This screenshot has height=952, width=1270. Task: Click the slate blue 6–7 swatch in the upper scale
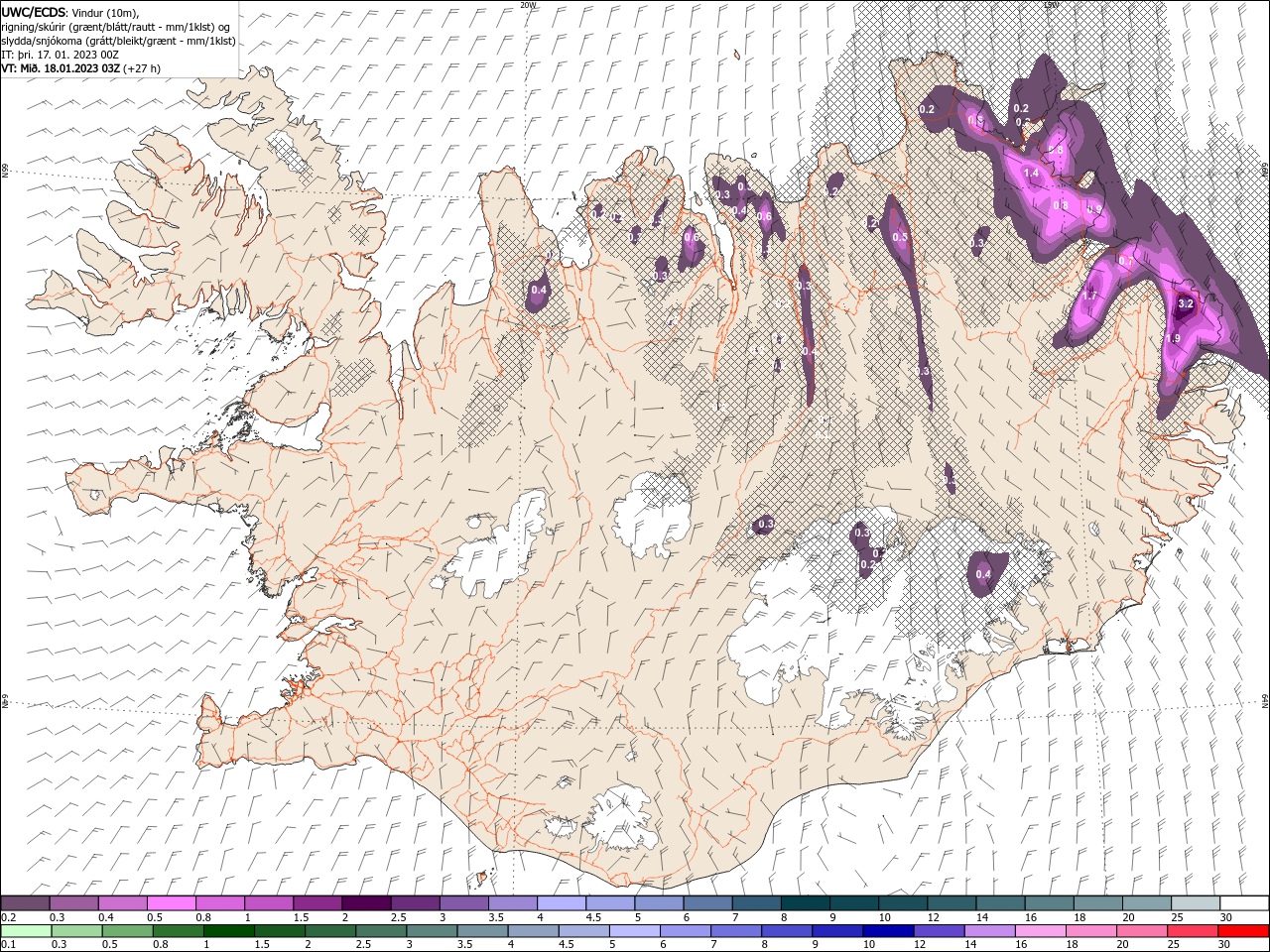tap(707, 903)
